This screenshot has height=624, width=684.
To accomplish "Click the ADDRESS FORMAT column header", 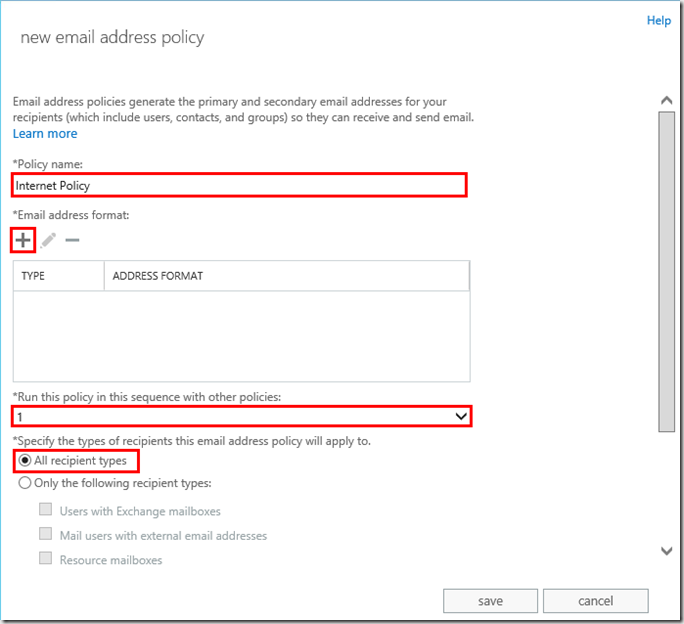I will pyautogui.click(x=286, y=276).
